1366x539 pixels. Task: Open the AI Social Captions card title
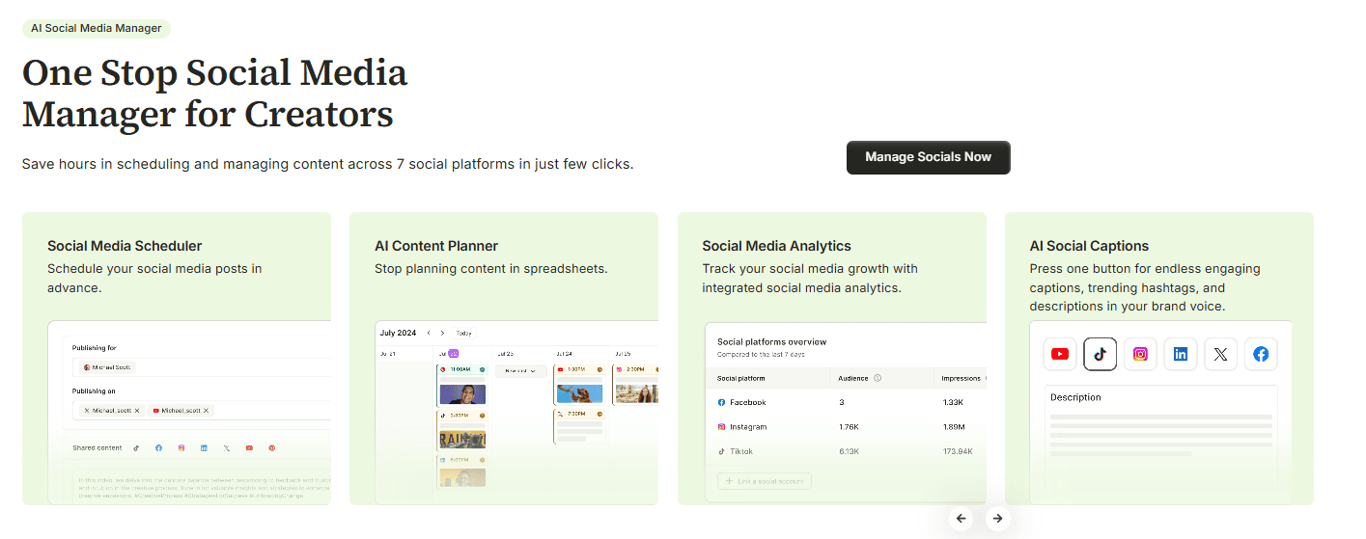tap(1089, 246)
